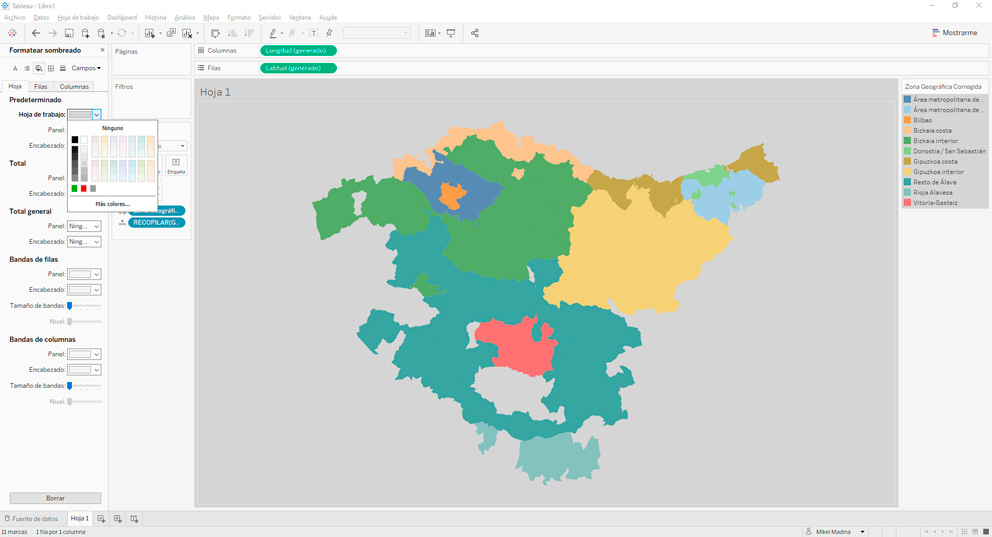Open the Formato menu

pyautogui.click(x=239, y=18)
